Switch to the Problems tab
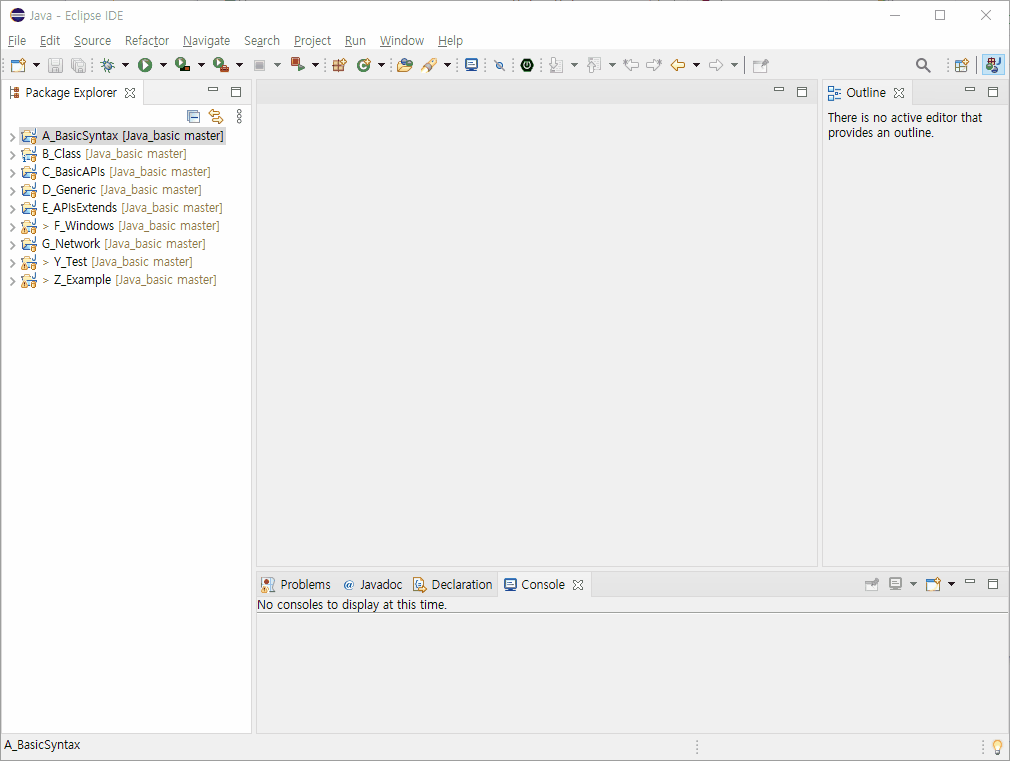This screenshot has height=761, width=1010. (296, 584)
